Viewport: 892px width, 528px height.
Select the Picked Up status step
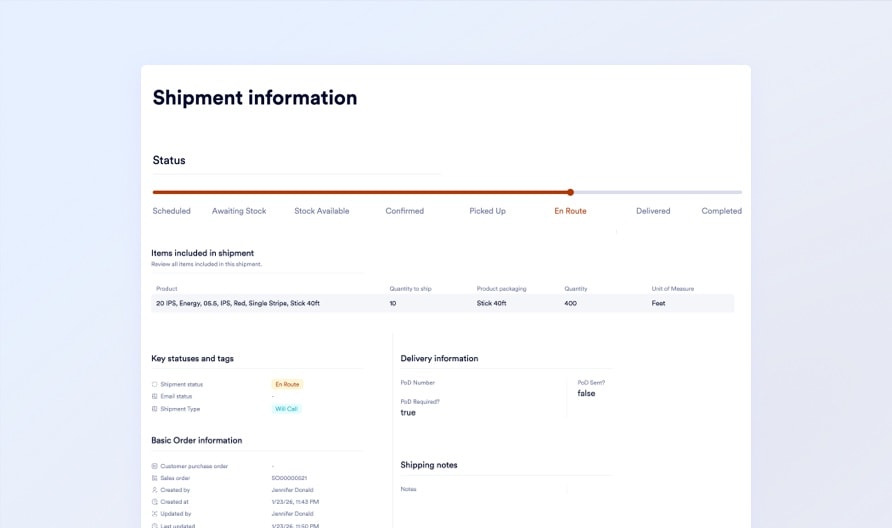tap(488, 211)
